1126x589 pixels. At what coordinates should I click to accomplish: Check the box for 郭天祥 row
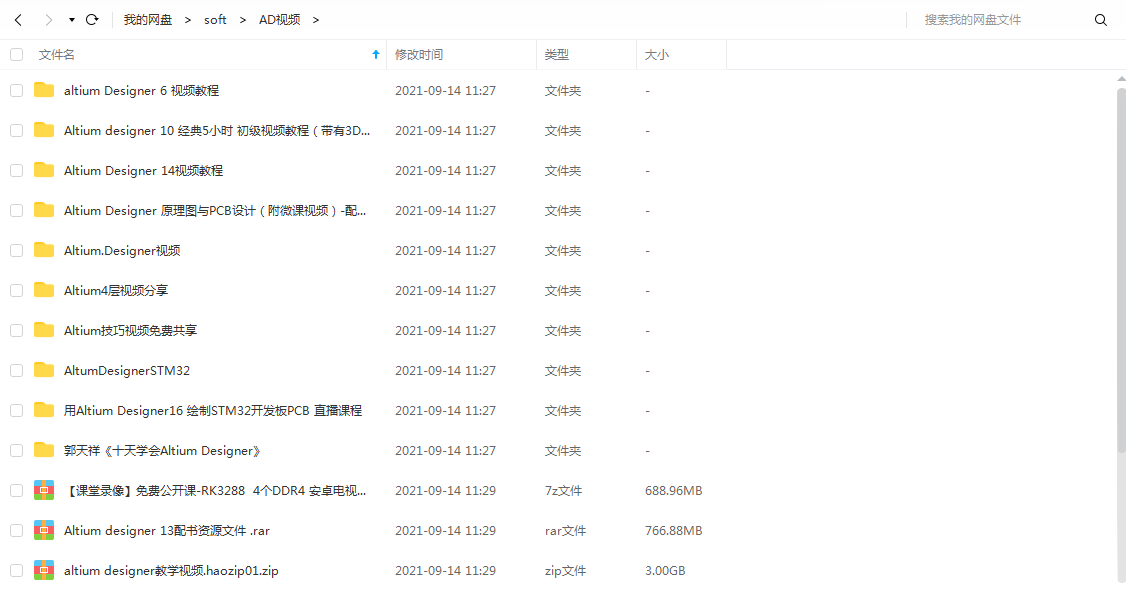point(17,450)
